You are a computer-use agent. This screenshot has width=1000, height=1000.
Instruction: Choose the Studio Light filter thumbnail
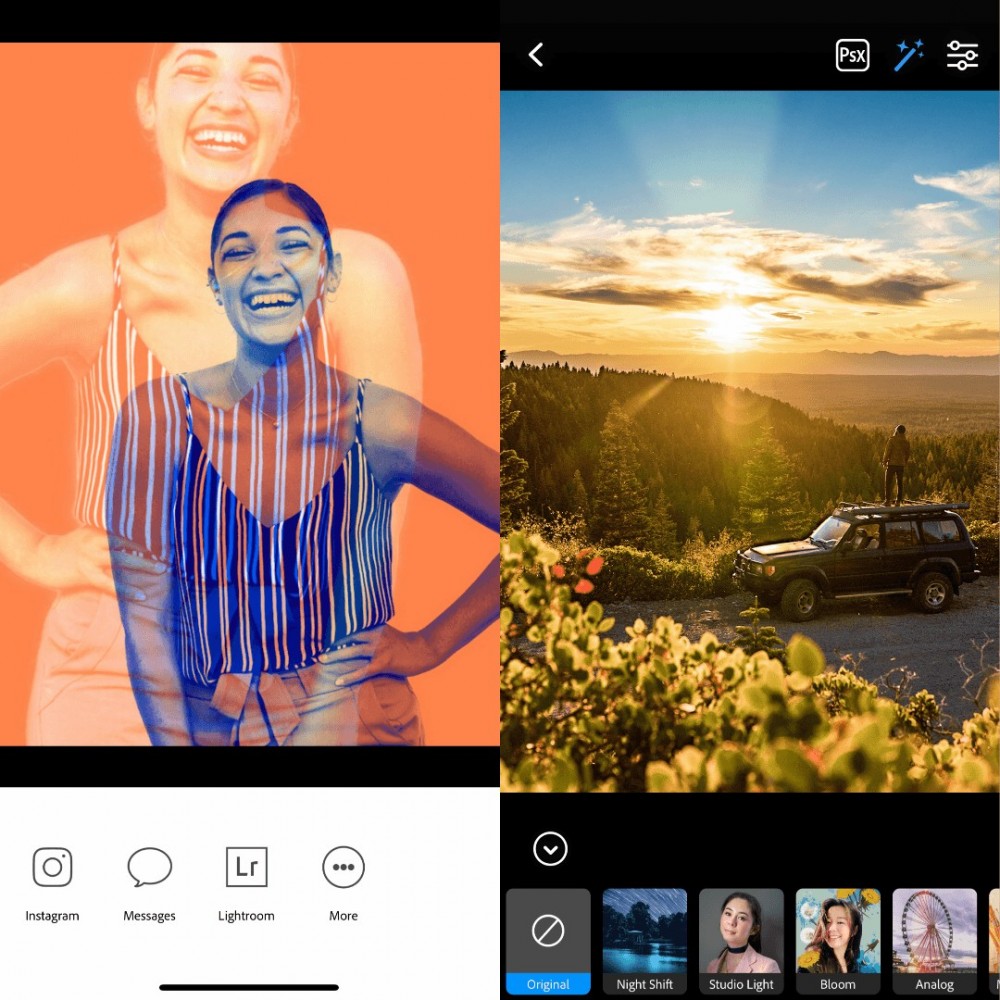741,940
